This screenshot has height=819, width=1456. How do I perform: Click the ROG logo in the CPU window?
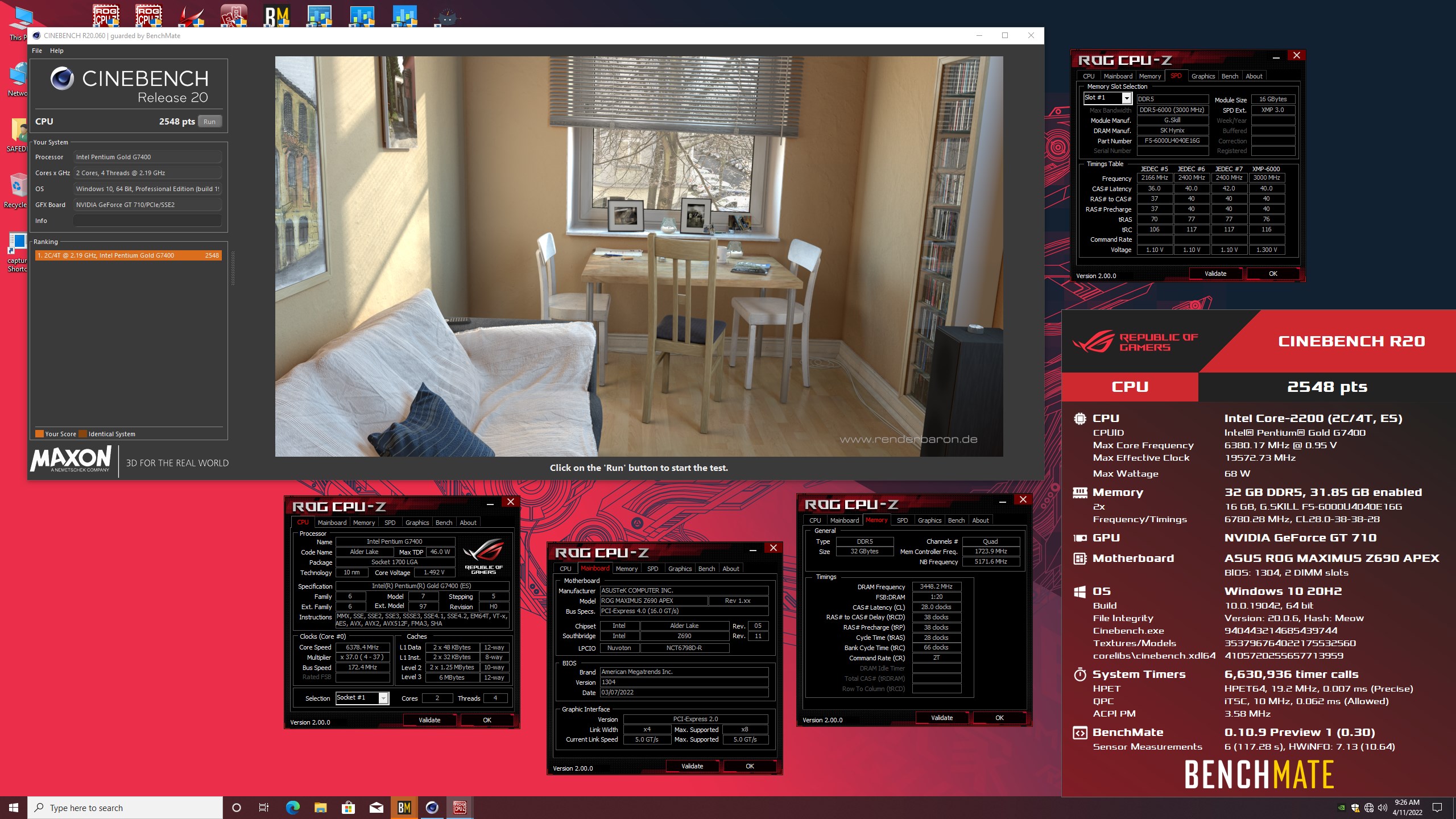point(484,557)
